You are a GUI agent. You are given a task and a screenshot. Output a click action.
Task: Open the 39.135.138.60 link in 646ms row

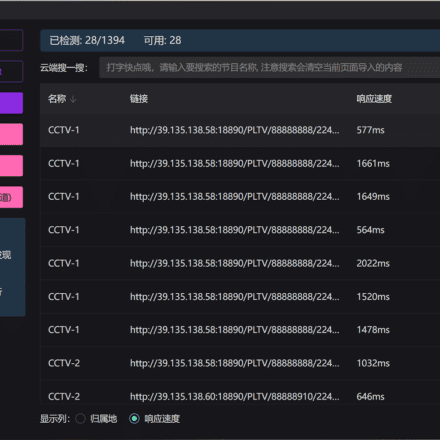(235, 397)
